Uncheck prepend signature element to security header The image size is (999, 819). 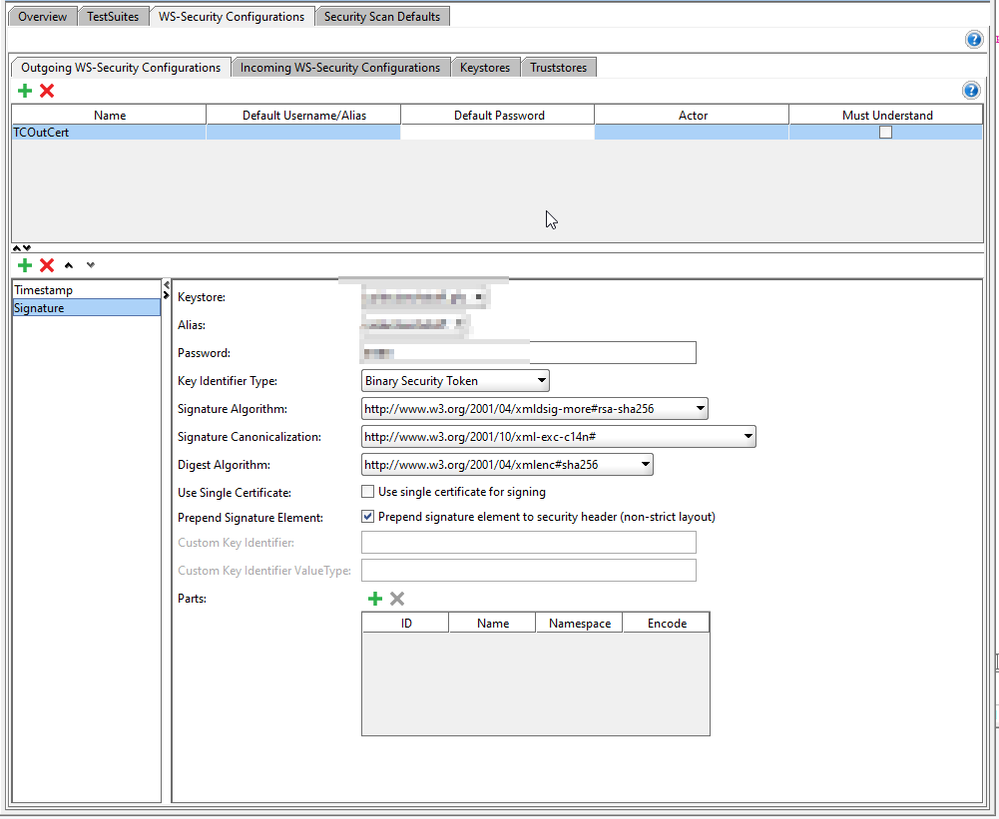(368, 517)
